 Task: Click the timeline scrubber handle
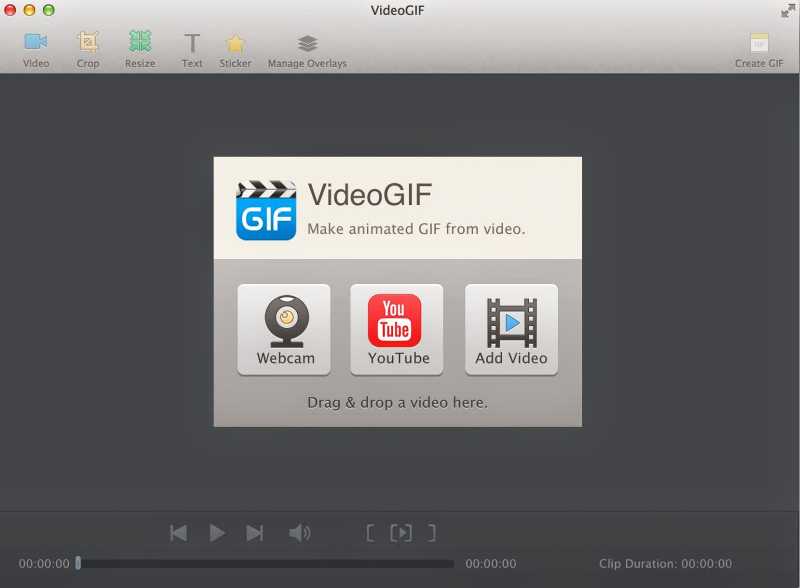tap(77, 563)
